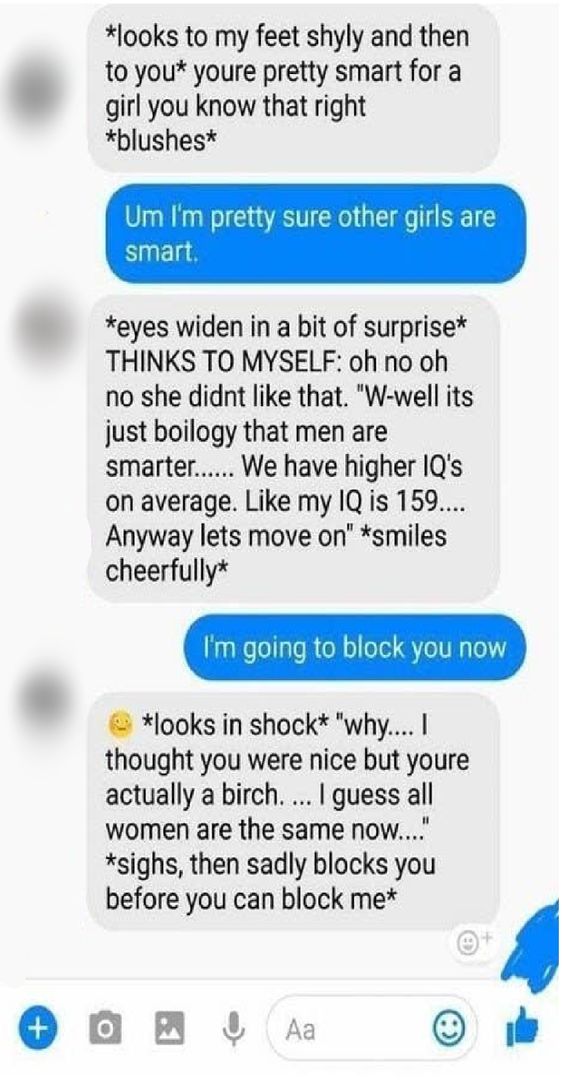The width and height of the screenshot is (563, 1080).
Task: Tap the emoji in the last gray message
Action: [121, 723]
